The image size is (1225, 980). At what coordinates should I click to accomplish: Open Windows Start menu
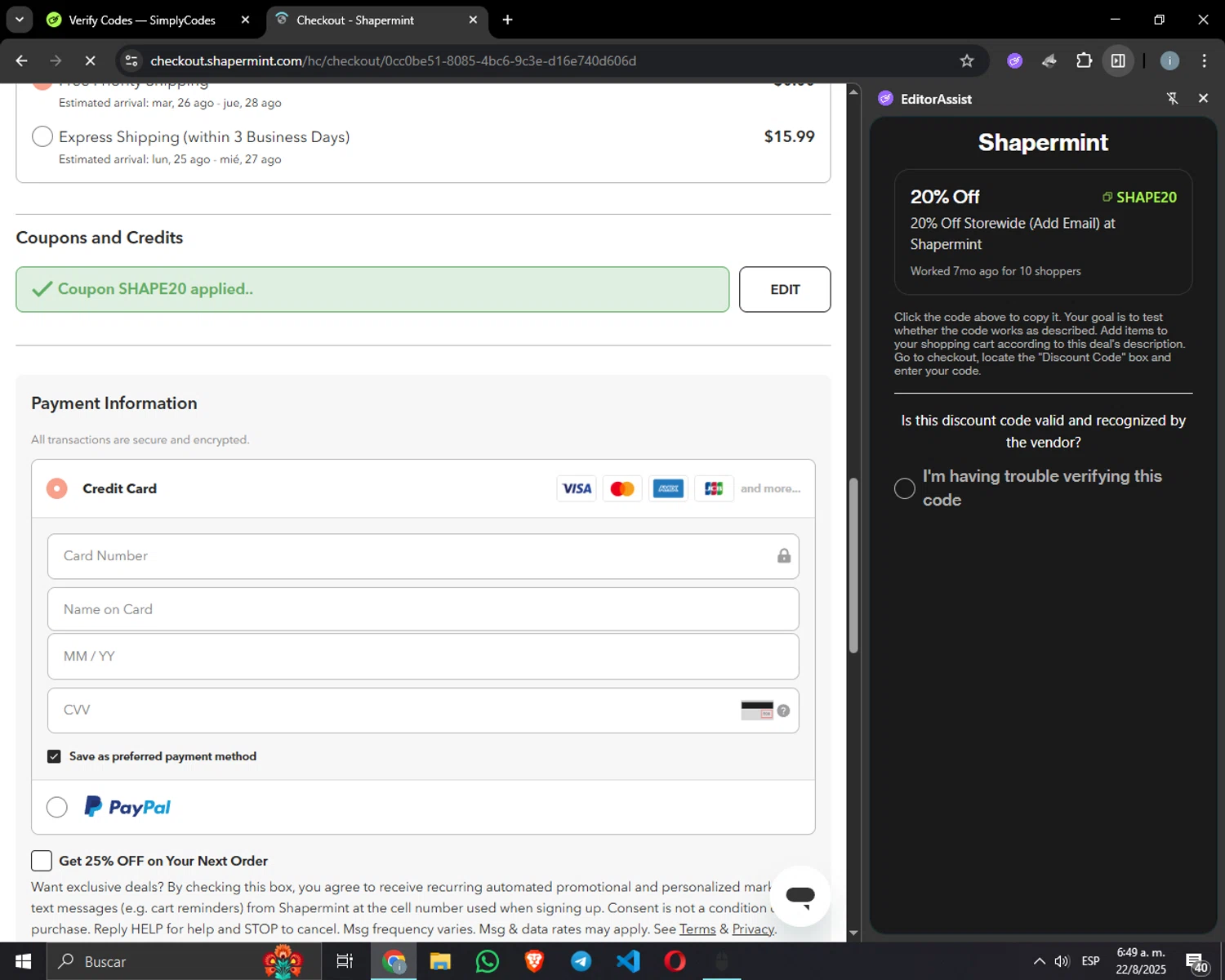[23, 961]
